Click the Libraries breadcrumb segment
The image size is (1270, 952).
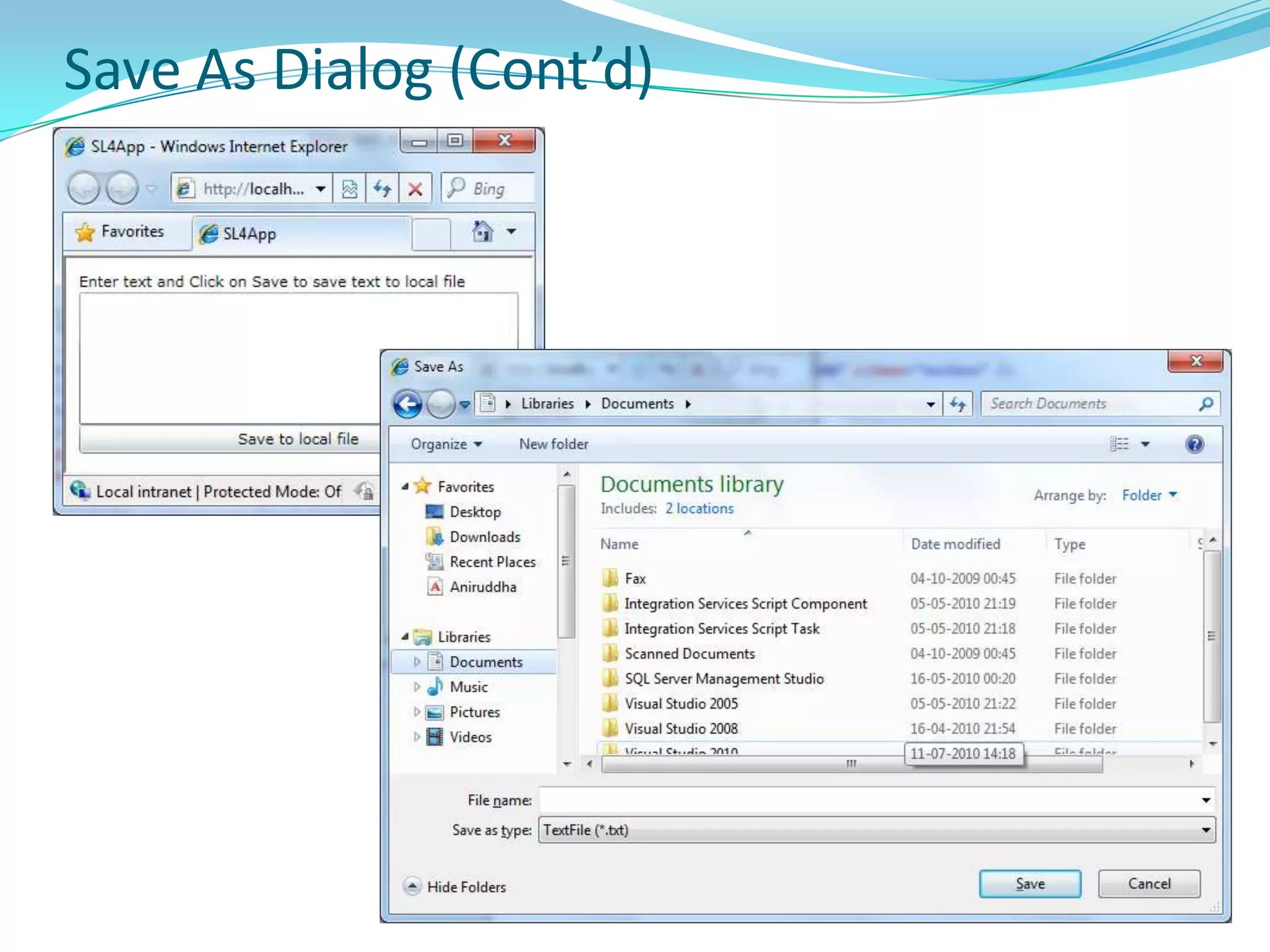click(548, 404)
